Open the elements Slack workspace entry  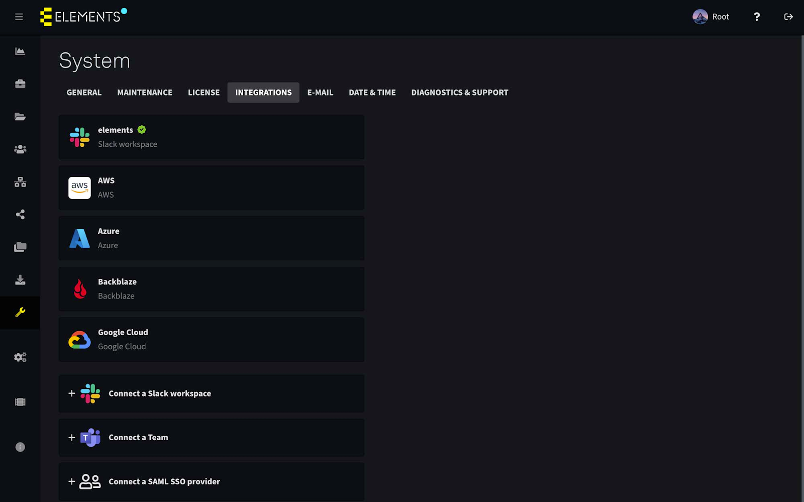click(211, 137)
